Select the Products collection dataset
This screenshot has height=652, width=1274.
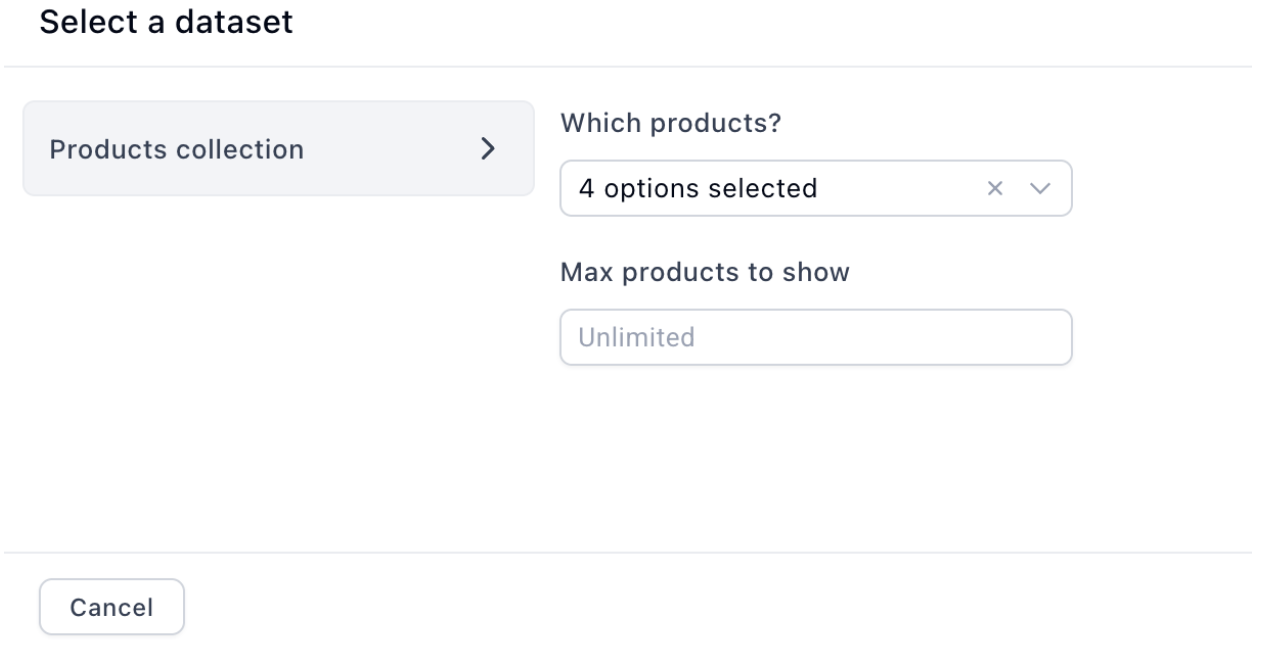click(278, 148)
